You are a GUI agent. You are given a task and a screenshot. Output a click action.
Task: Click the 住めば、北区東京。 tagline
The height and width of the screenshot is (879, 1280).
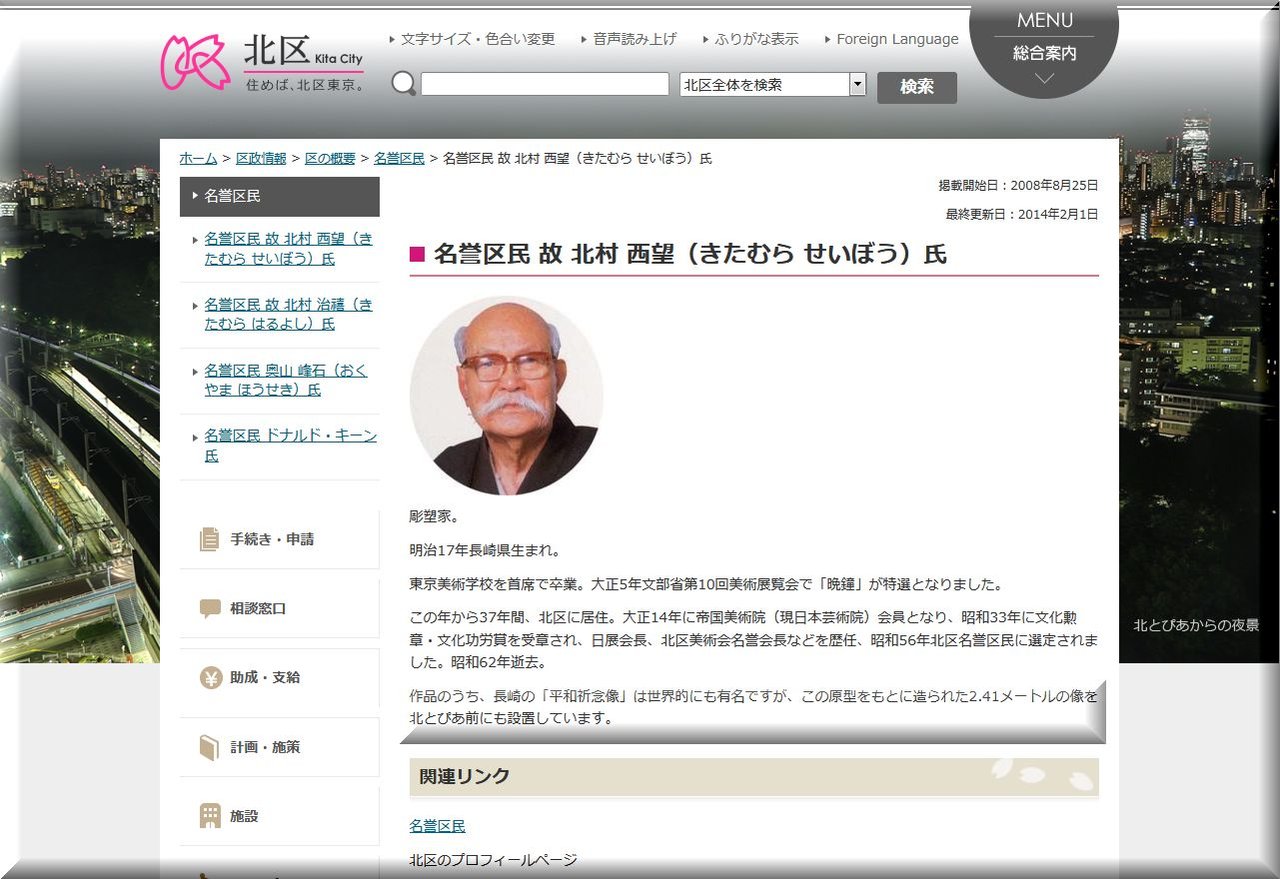305,85
